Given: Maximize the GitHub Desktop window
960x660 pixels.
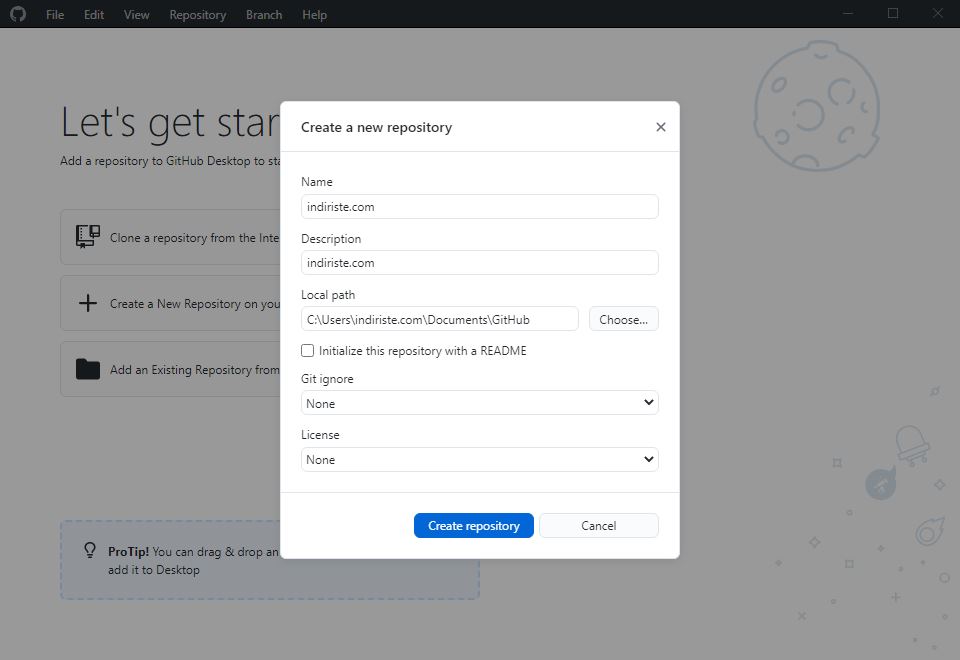Looking at the screenshot, I should click(x=893, y=13).
